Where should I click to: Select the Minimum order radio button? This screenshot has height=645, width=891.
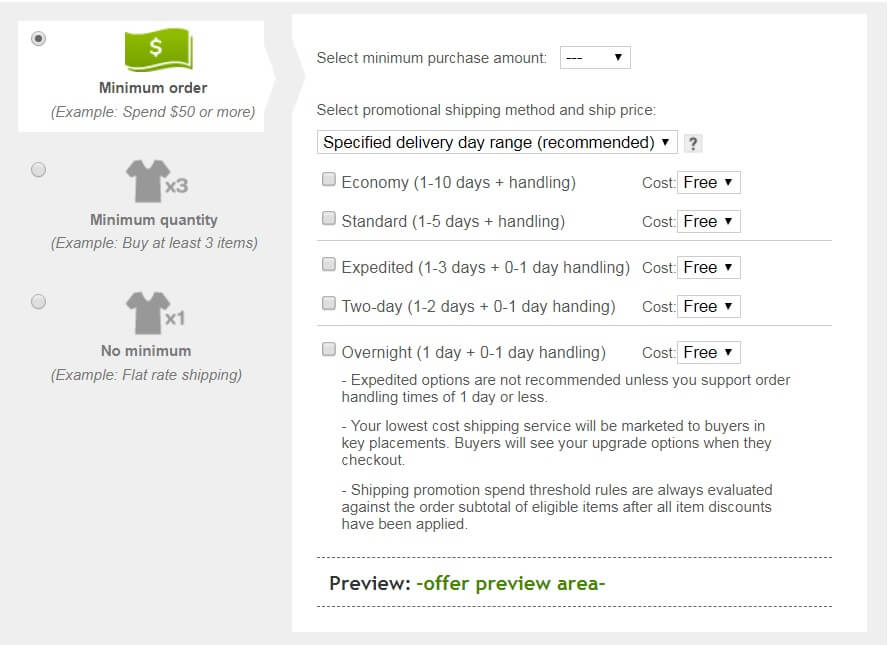38,39
